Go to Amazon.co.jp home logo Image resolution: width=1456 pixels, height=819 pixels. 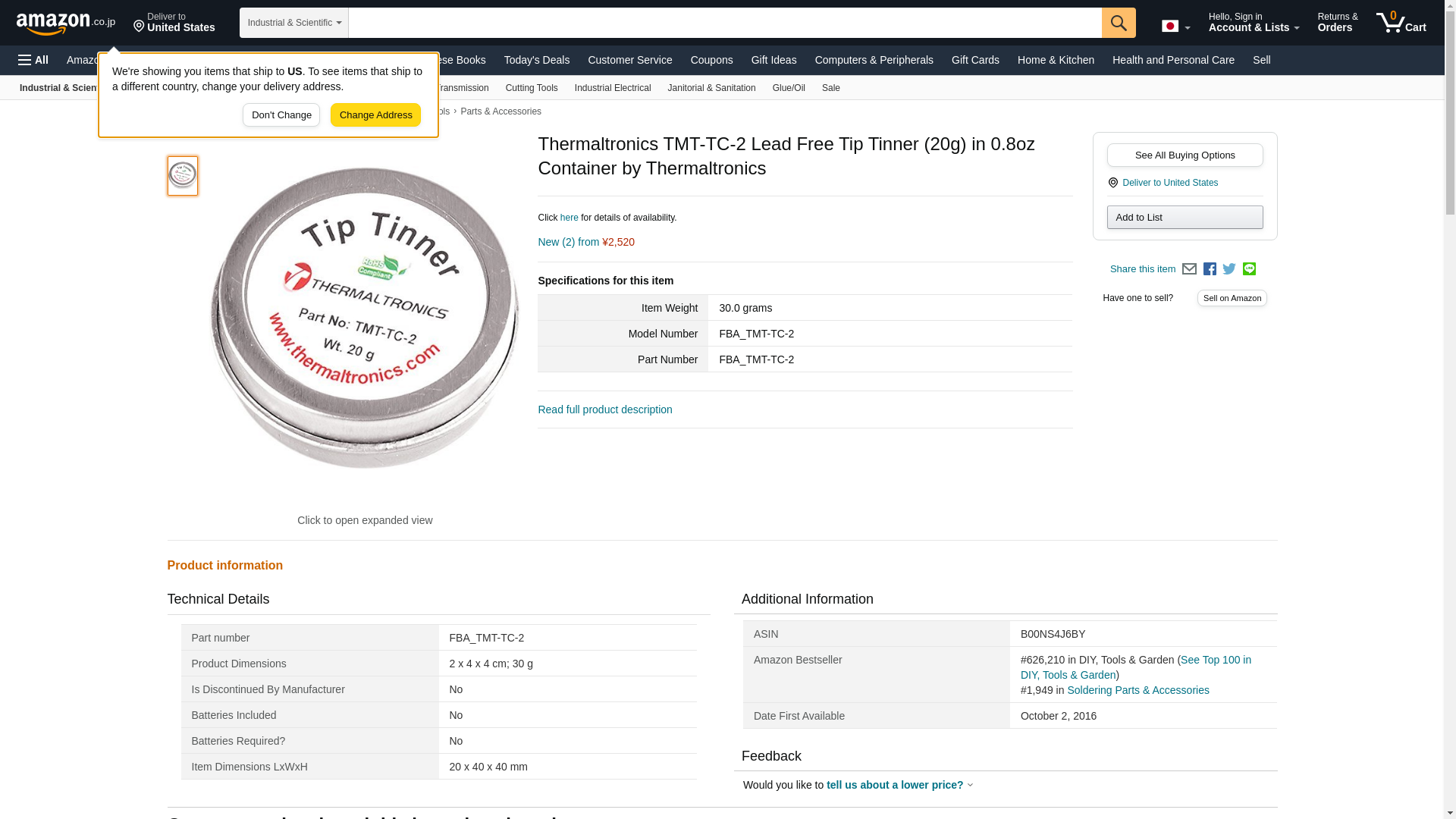pos(65,23)
